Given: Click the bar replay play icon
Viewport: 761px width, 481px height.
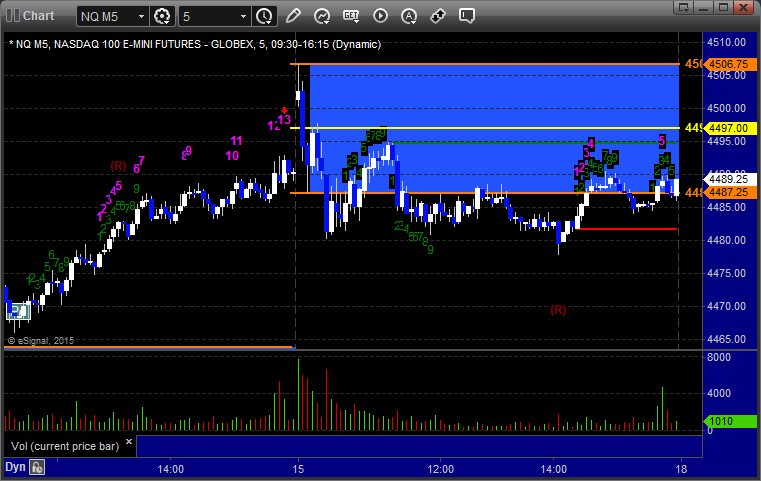Looking at the screenshot, I should pyautogui.click(x=380, y=16).
